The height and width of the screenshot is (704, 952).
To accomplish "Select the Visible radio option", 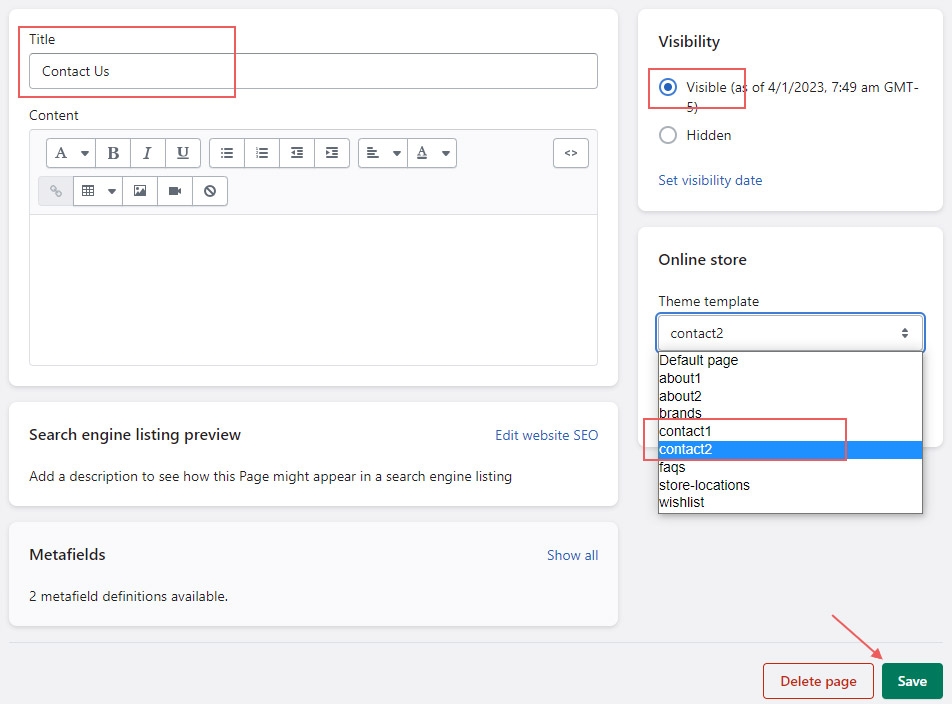I will pos(668,87).
